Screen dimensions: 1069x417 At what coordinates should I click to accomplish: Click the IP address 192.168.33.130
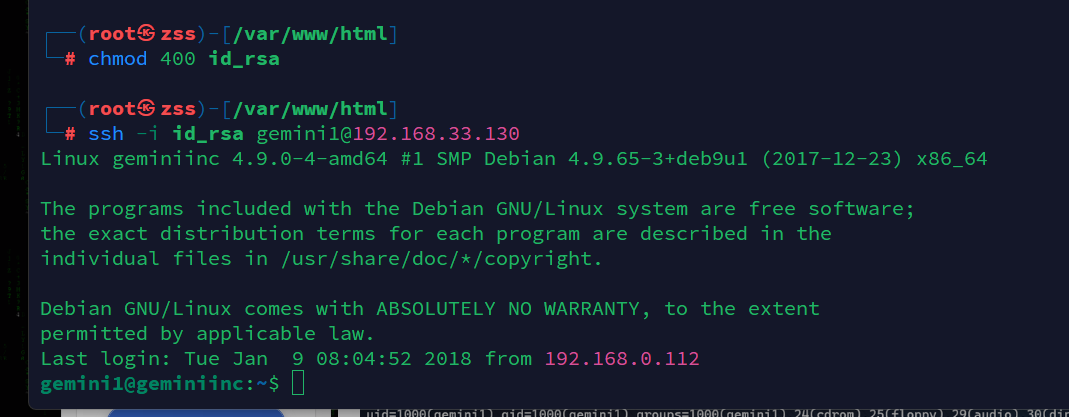point(436,133)
